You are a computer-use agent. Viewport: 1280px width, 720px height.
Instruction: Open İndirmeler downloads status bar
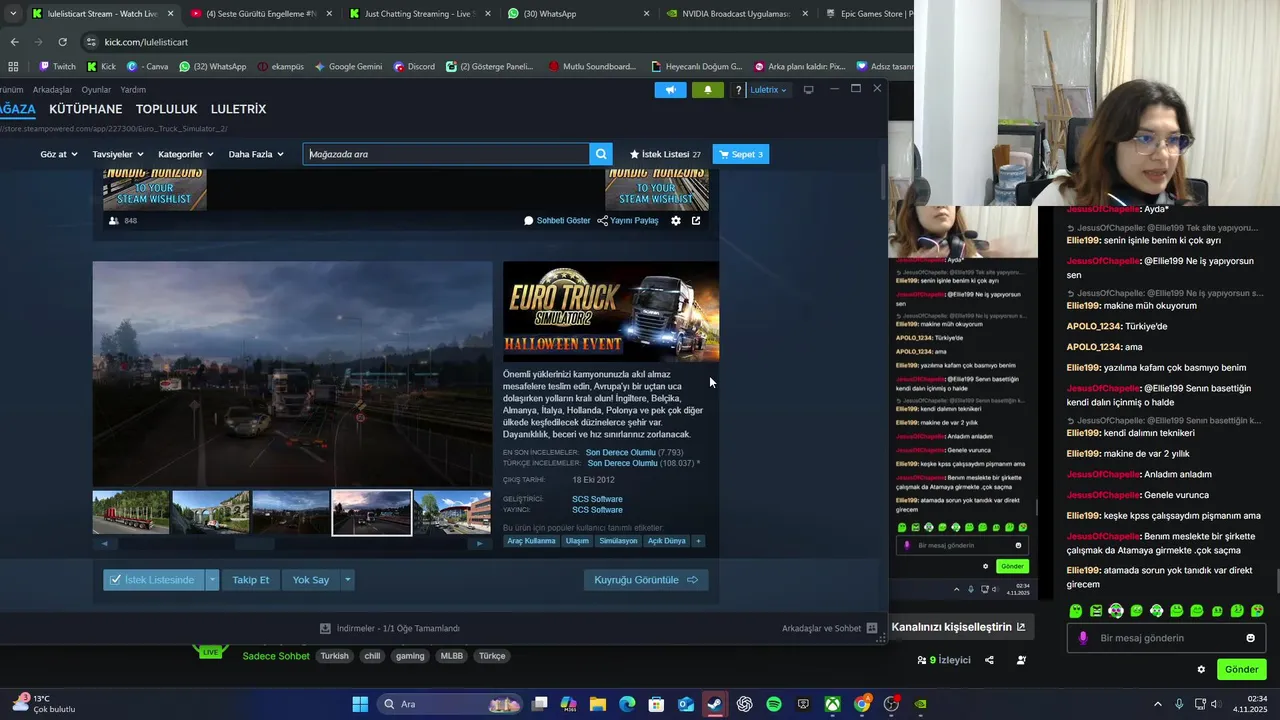(390, 628)
